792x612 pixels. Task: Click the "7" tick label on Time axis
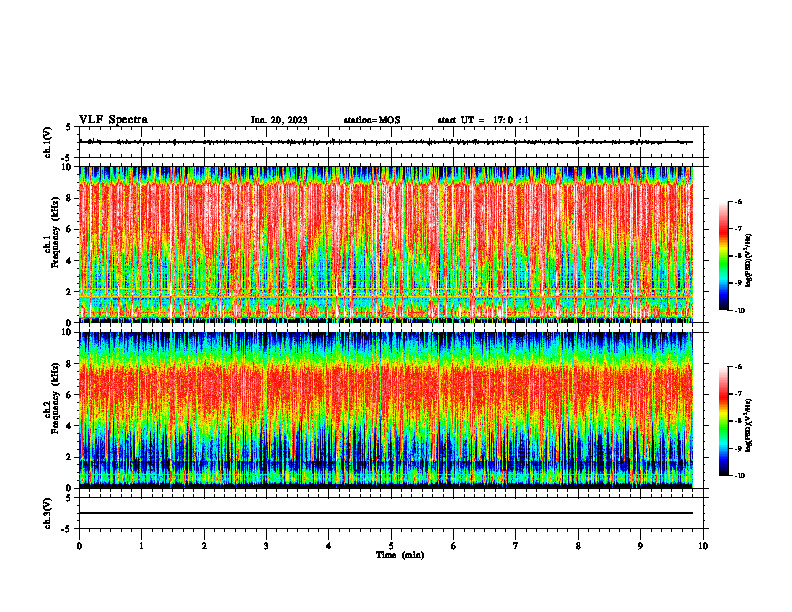[516, 546]
